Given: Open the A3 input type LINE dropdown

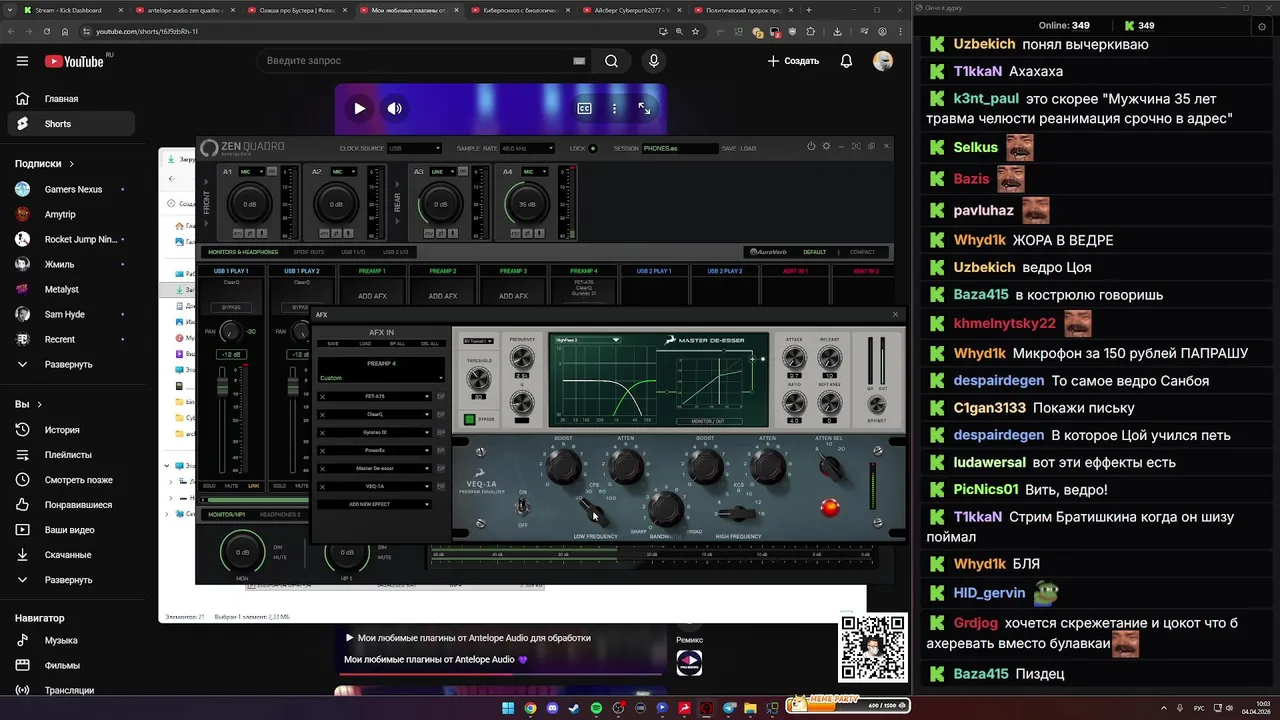Looking at the screenshot, I should tap(443, 172).
